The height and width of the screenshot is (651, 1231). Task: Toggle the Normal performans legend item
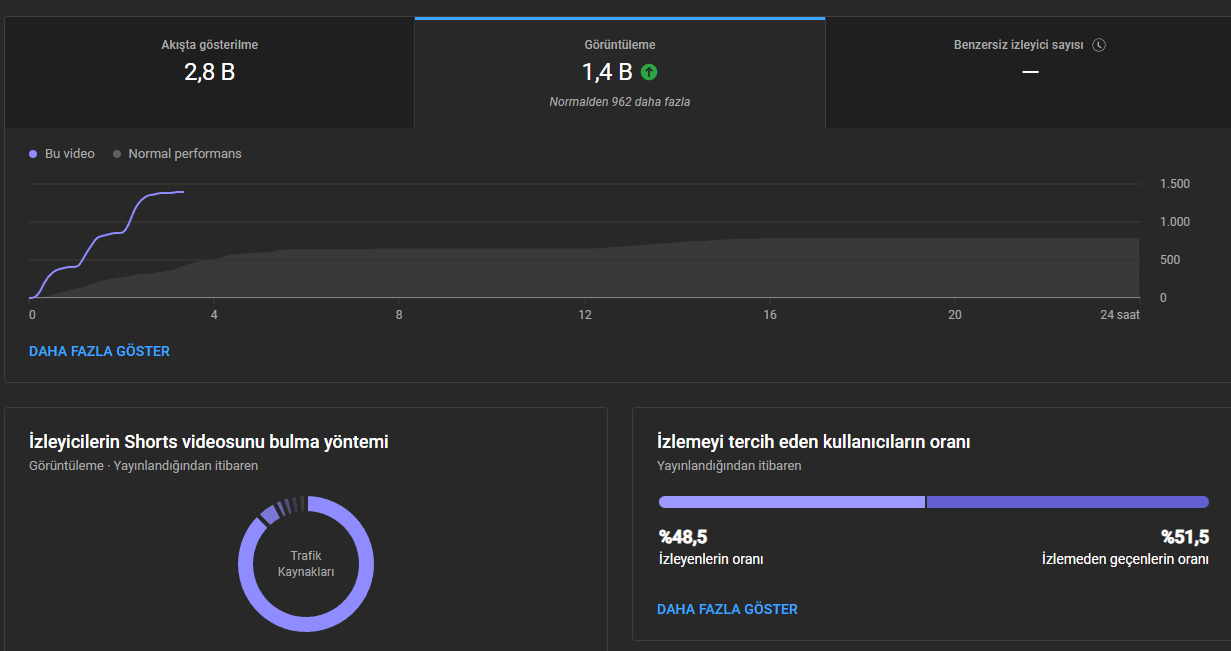pos(177,154)
